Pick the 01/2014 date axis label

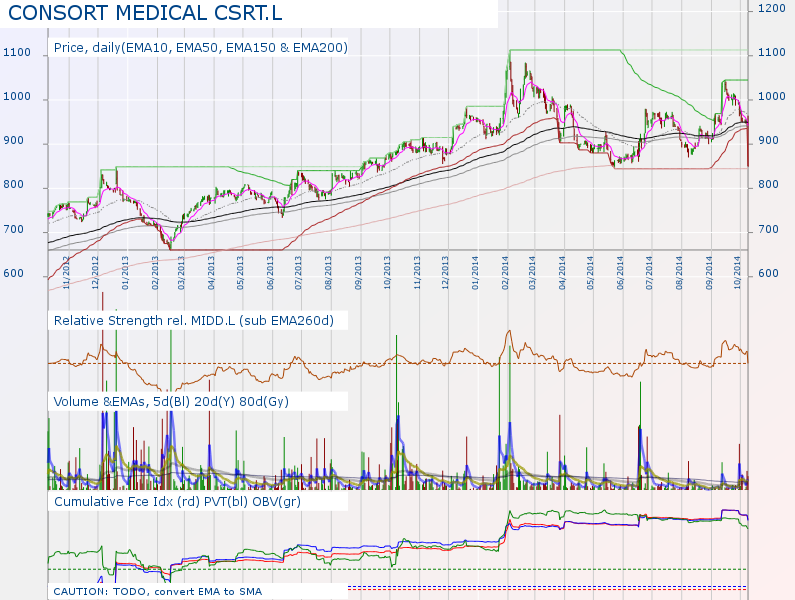(475, 272)
